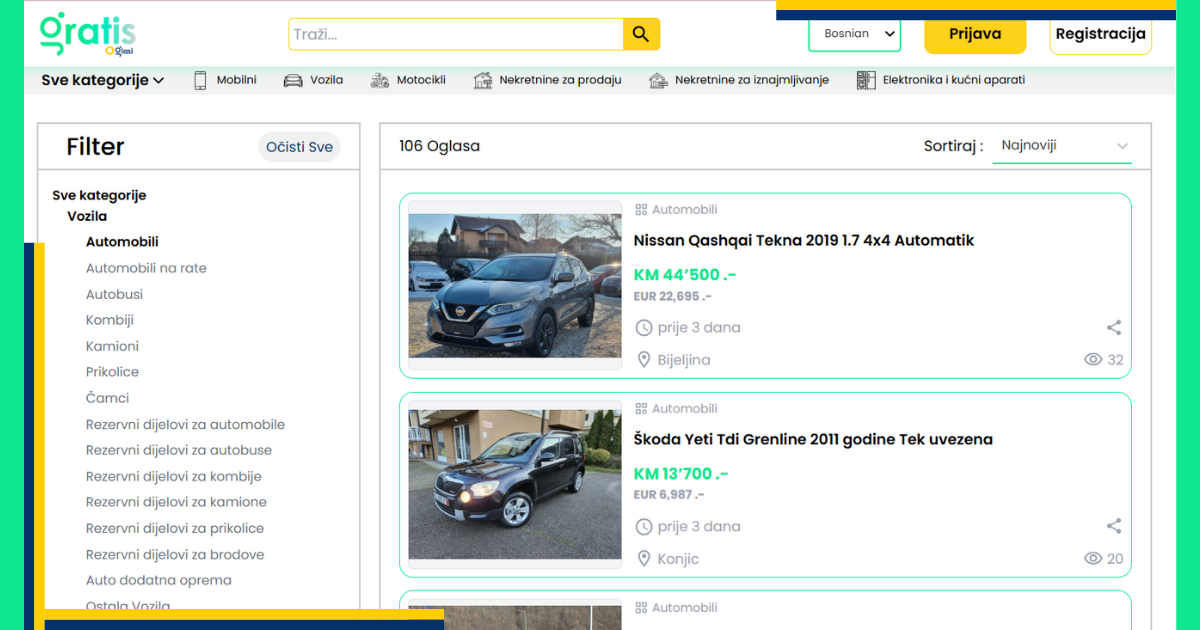
Task: Share the Nissan Qashqai listing
Action: pyautogui.click(x=1114, y=327)
